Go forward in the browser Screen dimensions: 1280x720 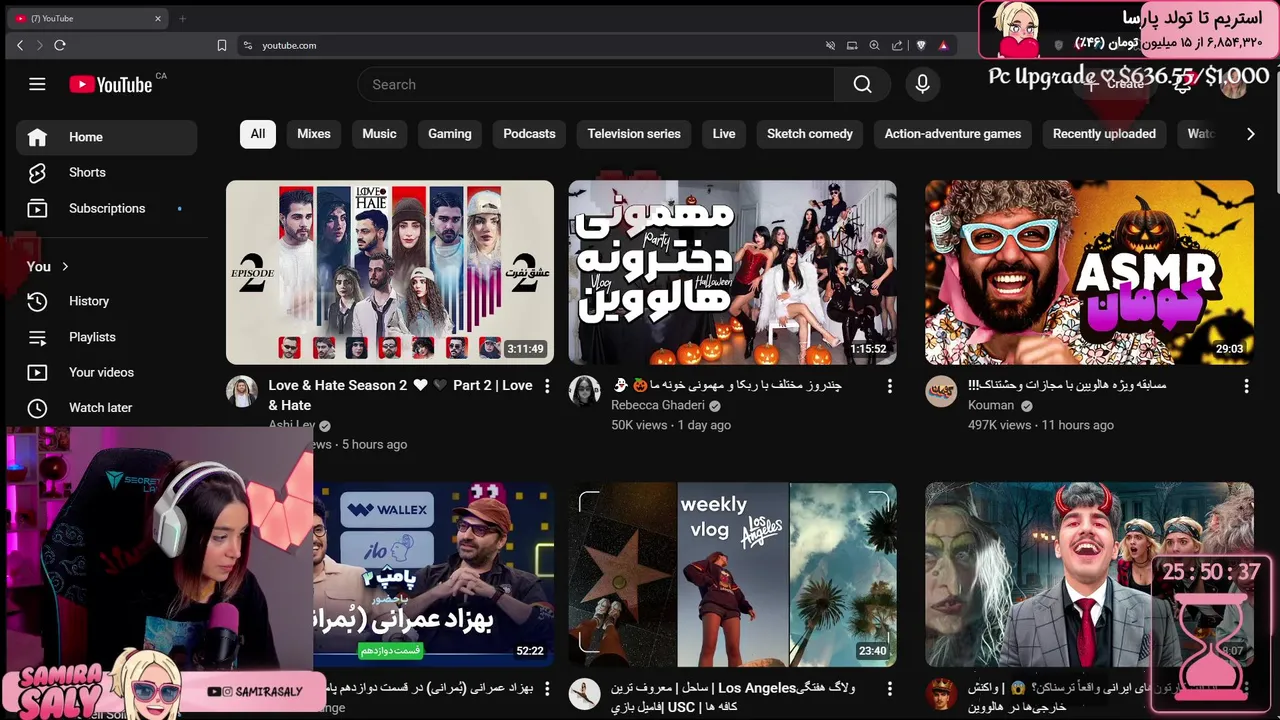pyautogui.click(x=40, y=45)
